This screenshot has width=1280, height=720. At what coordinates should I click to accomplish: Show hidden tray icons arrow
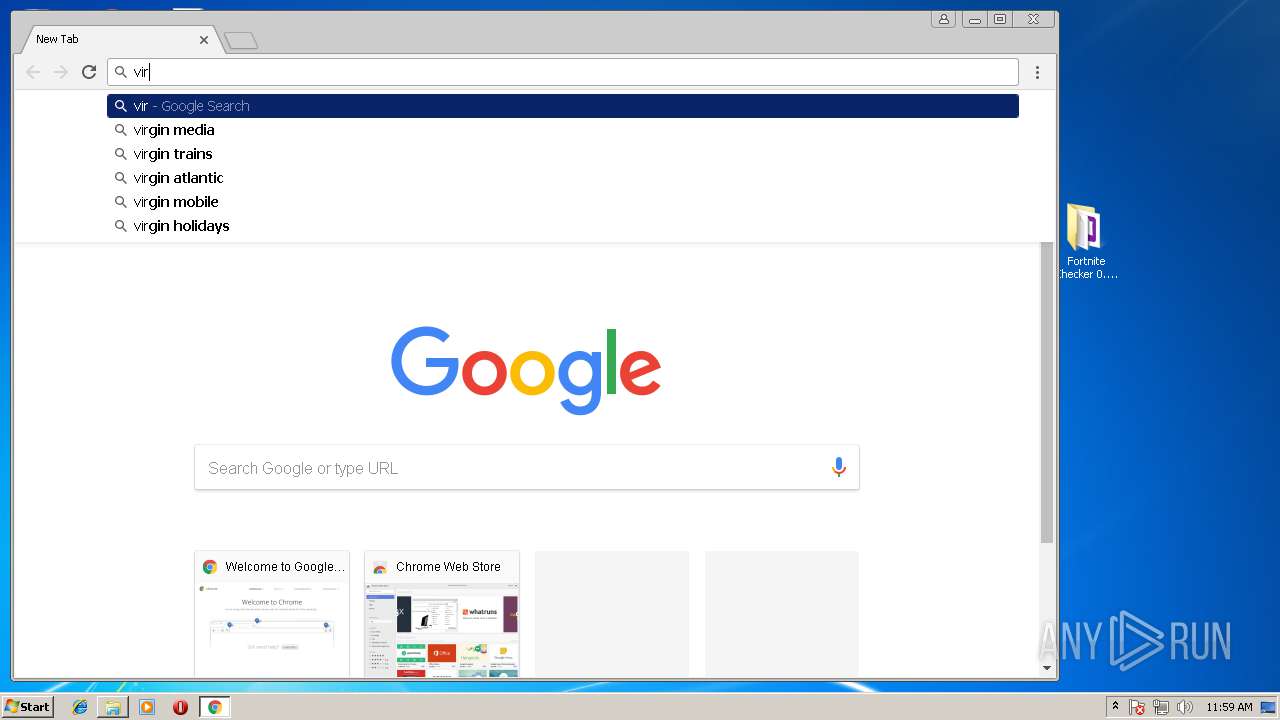point(1115,707)
